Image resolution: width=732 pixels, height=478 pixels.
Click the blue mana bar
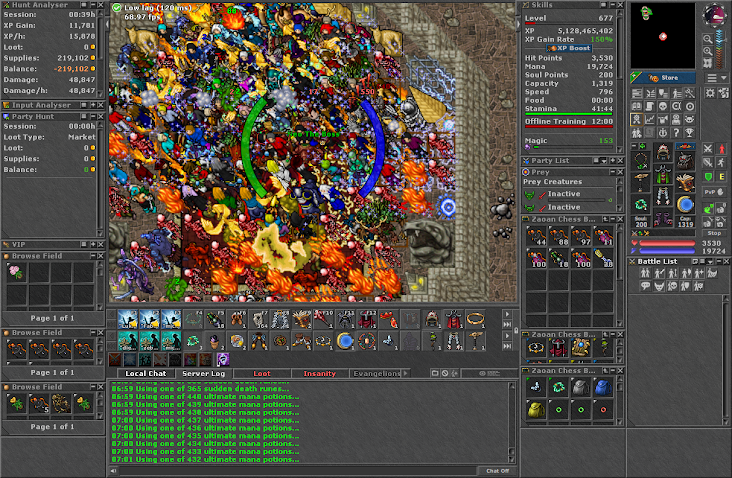pos(667,251)
